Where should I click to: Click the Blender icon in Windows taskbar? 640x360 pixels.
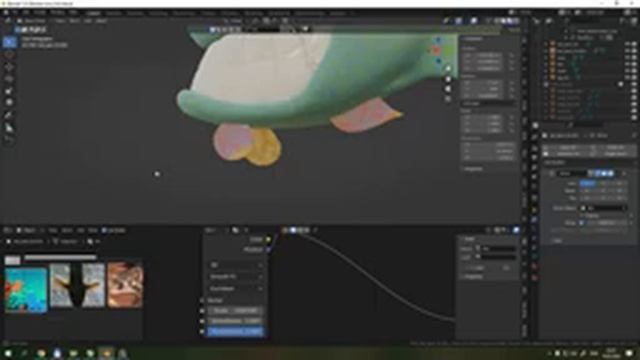(x=106, y=353)
